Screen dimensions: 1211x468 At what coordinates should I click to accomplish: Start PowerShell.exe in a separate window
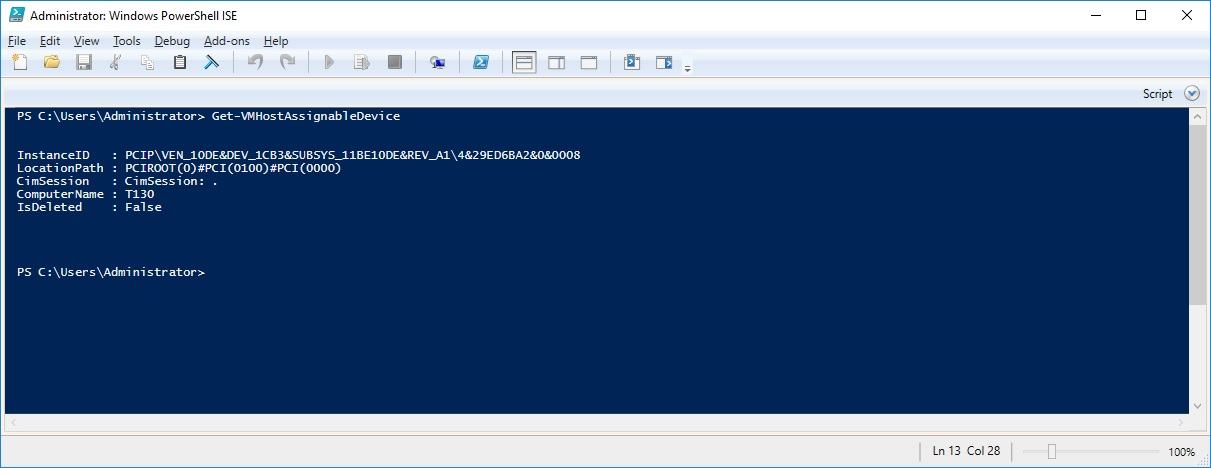(x=480, y=62)
